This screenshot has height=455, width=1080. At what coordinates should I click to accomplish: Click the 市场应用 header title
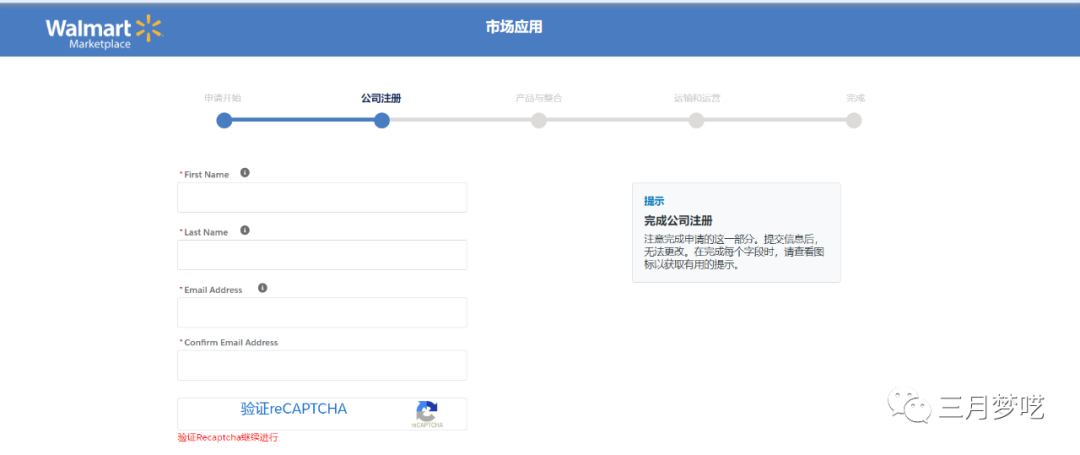click(514, 27)
